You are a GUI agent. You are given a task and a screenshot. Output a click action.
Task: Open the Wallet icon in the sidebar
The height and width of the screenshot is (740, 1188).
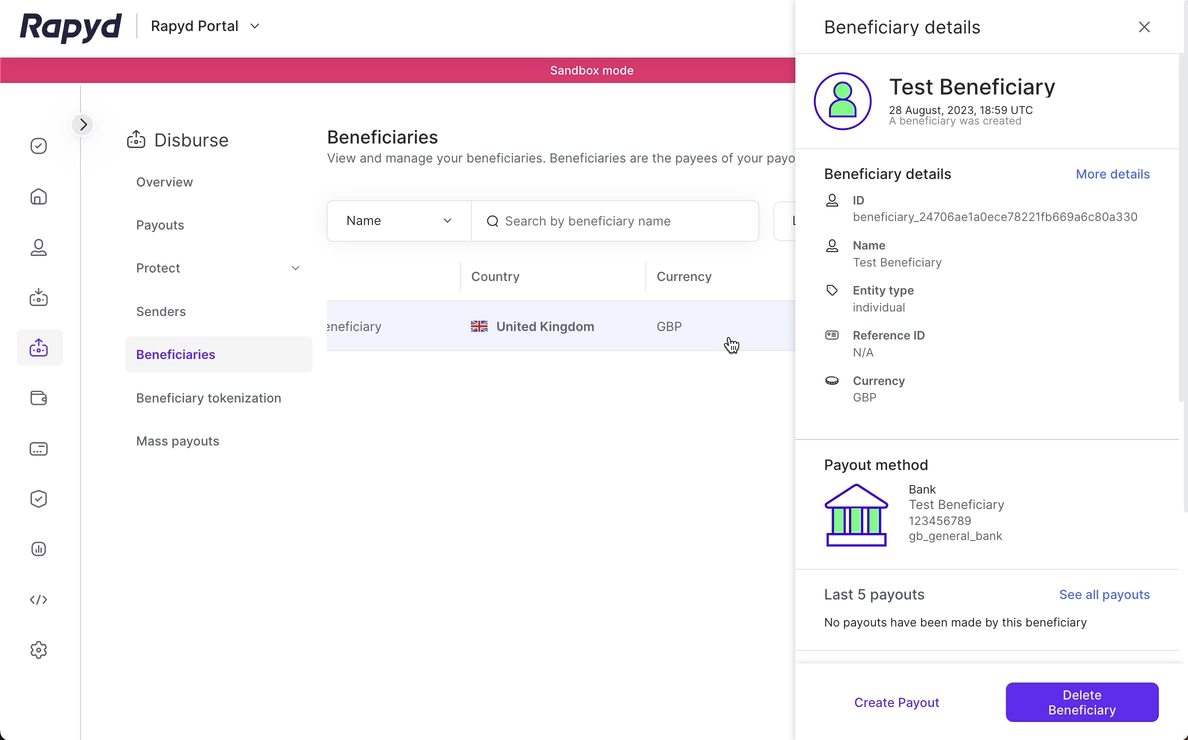[38, 397]
